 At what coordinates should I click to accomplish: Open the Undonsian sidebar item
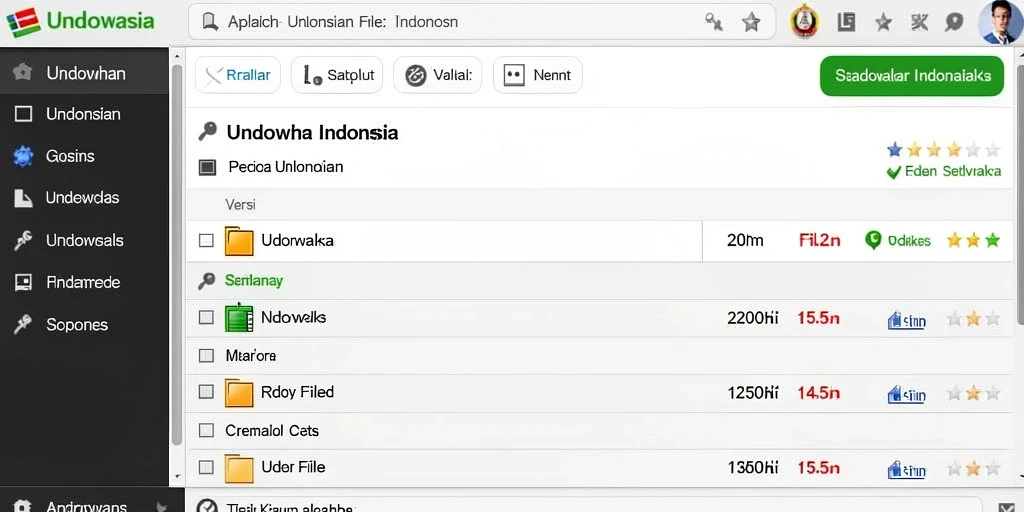pyautogui.click(x=85, y=114)
